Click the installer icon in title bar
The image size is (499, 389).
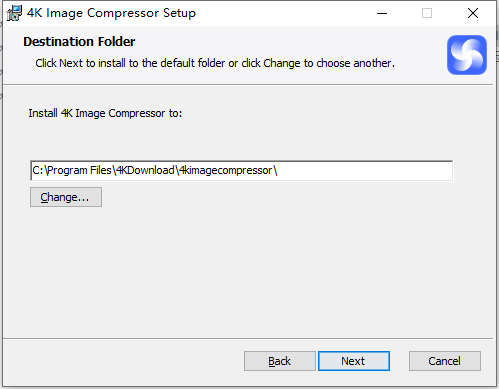(x=14, y=13)
